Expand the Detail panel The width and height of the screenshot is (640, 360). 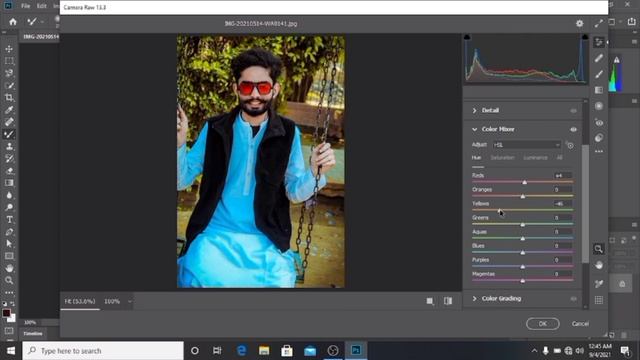(x=474, y=111)
